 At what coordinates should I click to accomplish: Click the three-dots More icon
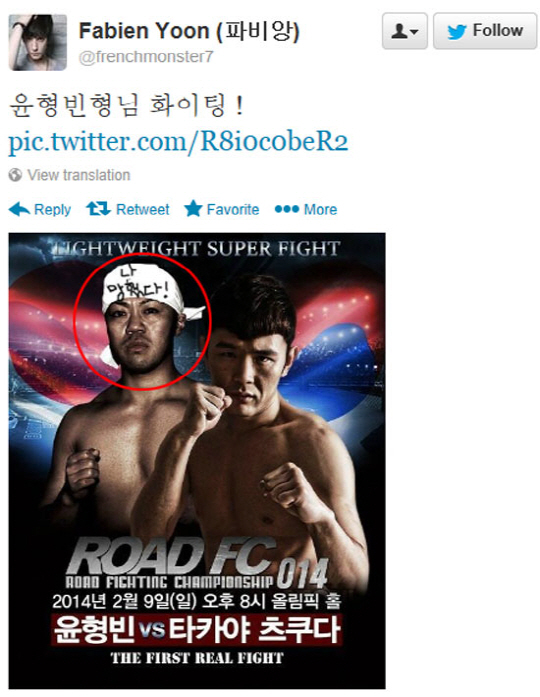287,209
